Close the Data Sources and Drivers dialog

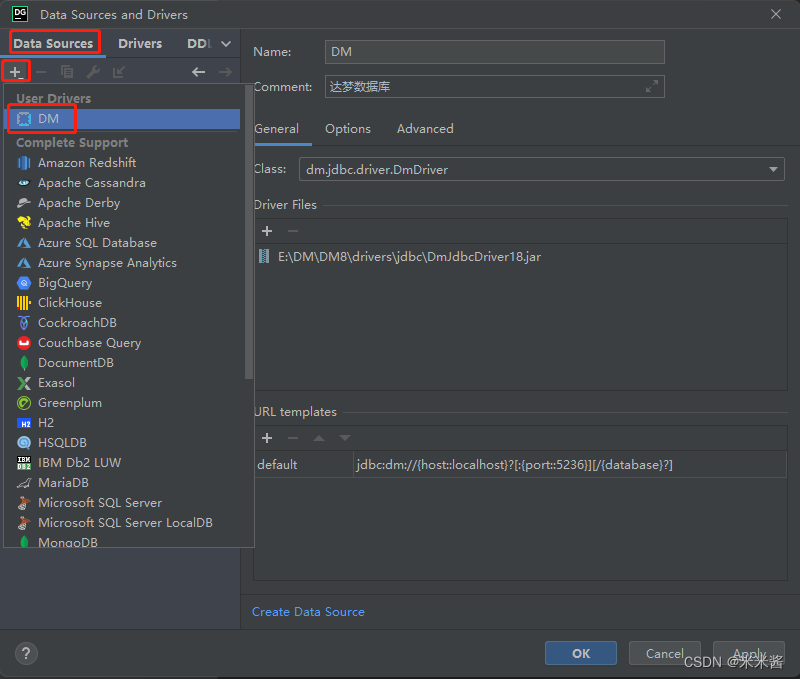tap(776, 14)
